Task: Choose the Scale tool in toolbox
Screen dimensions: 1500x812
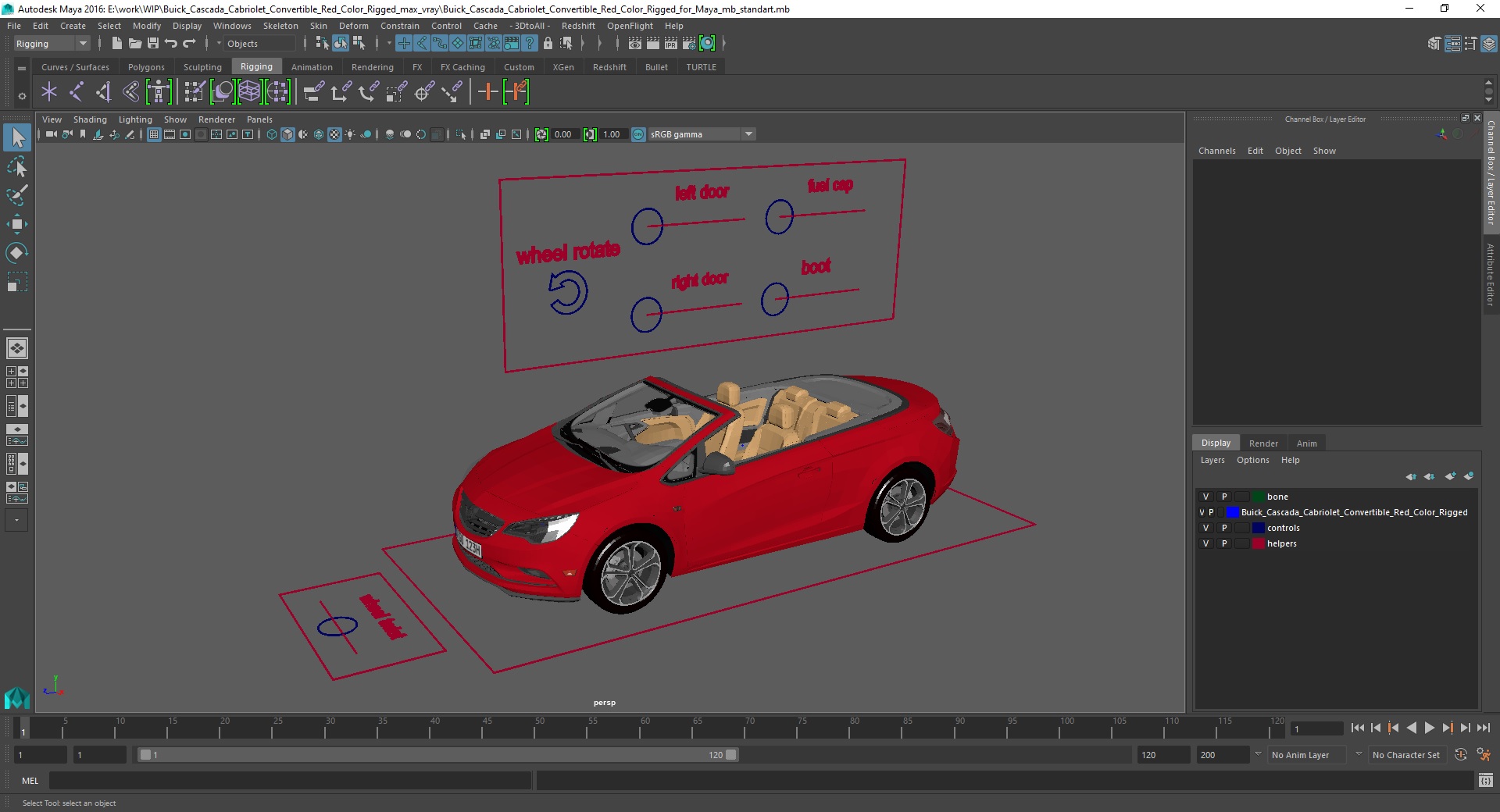Action: [x=17, y=281]
